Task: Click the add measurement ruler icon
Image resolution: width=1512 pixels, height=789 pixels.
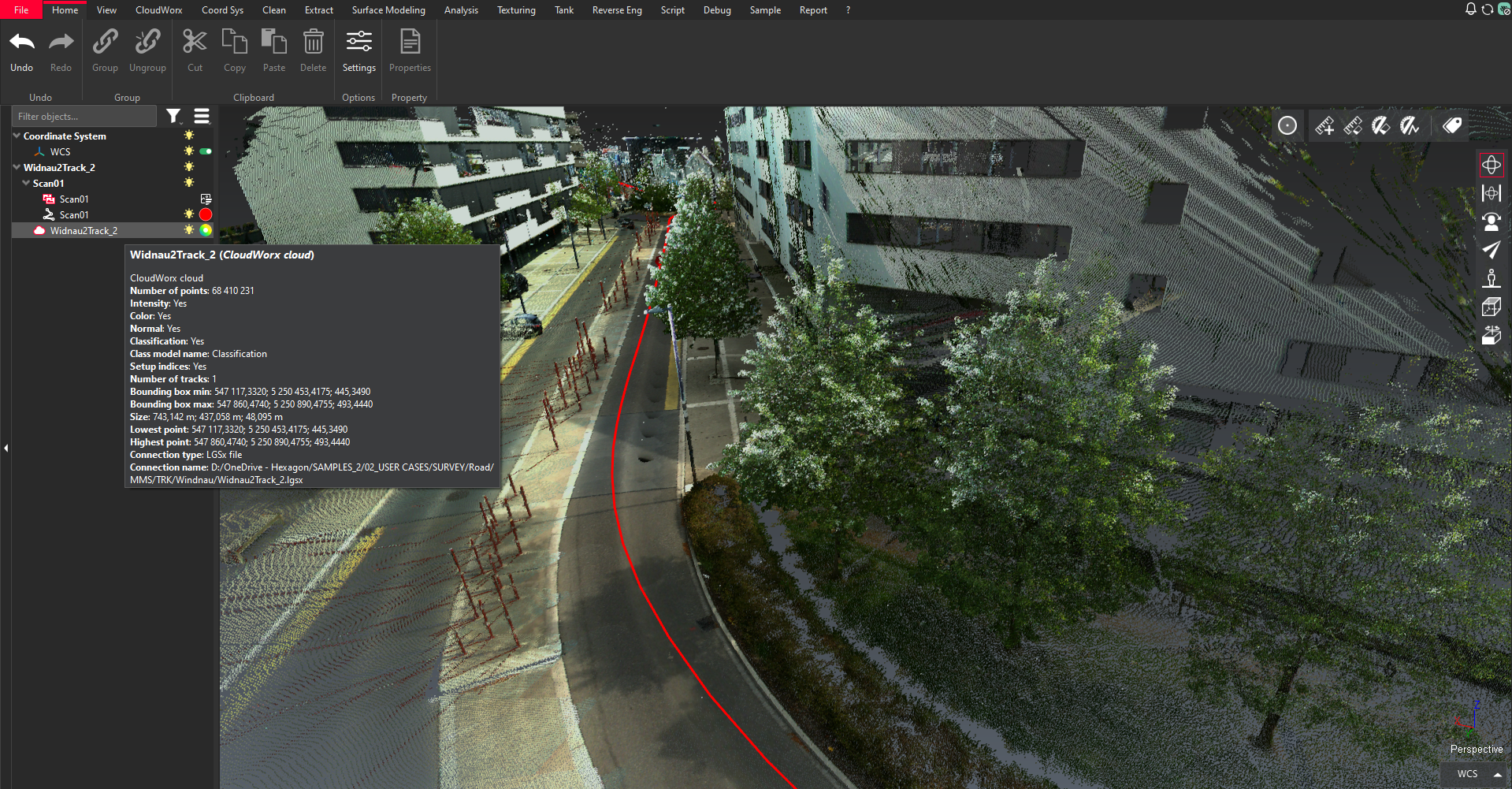Action: click(1324, 126)
